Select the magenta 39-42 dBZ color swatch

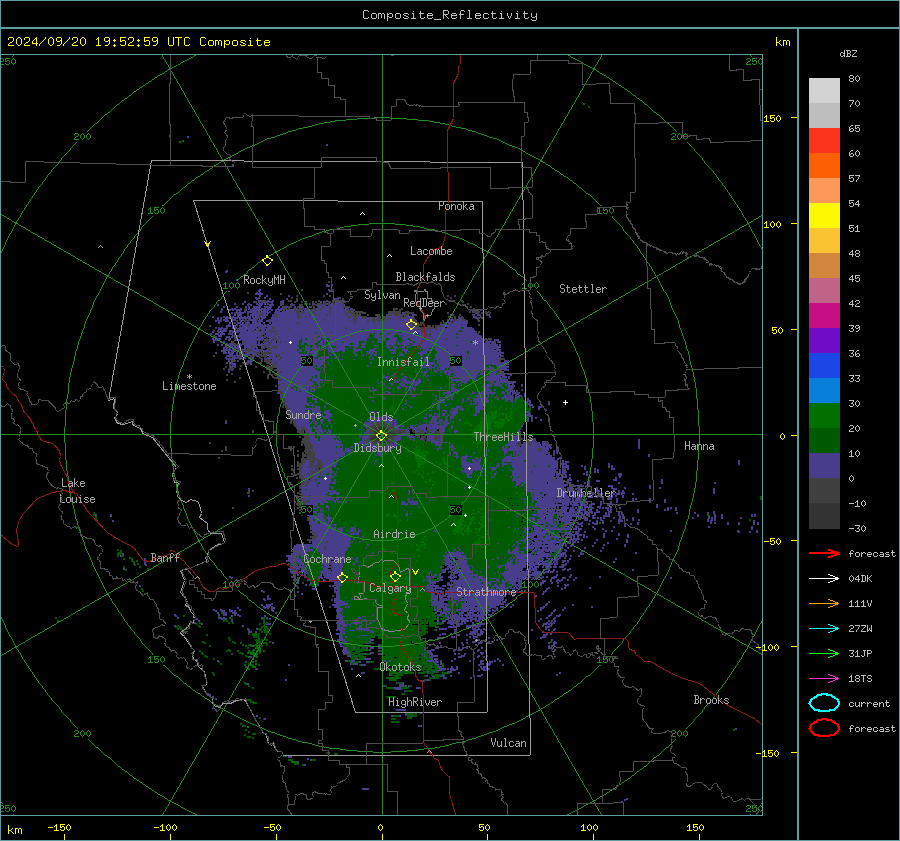824,315
